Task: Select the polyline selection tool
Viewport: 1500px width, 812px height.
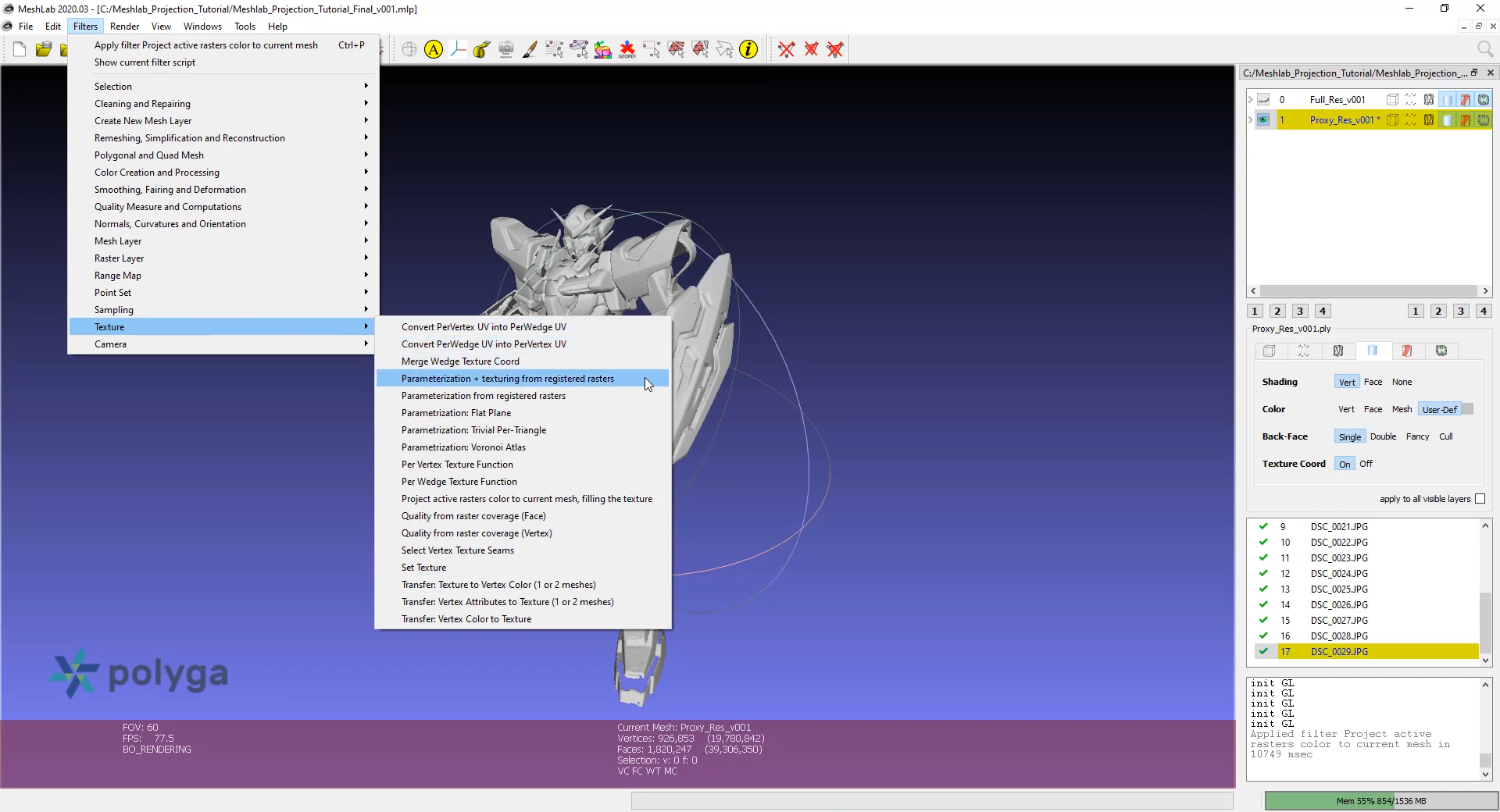Action: tap(724, 50)
